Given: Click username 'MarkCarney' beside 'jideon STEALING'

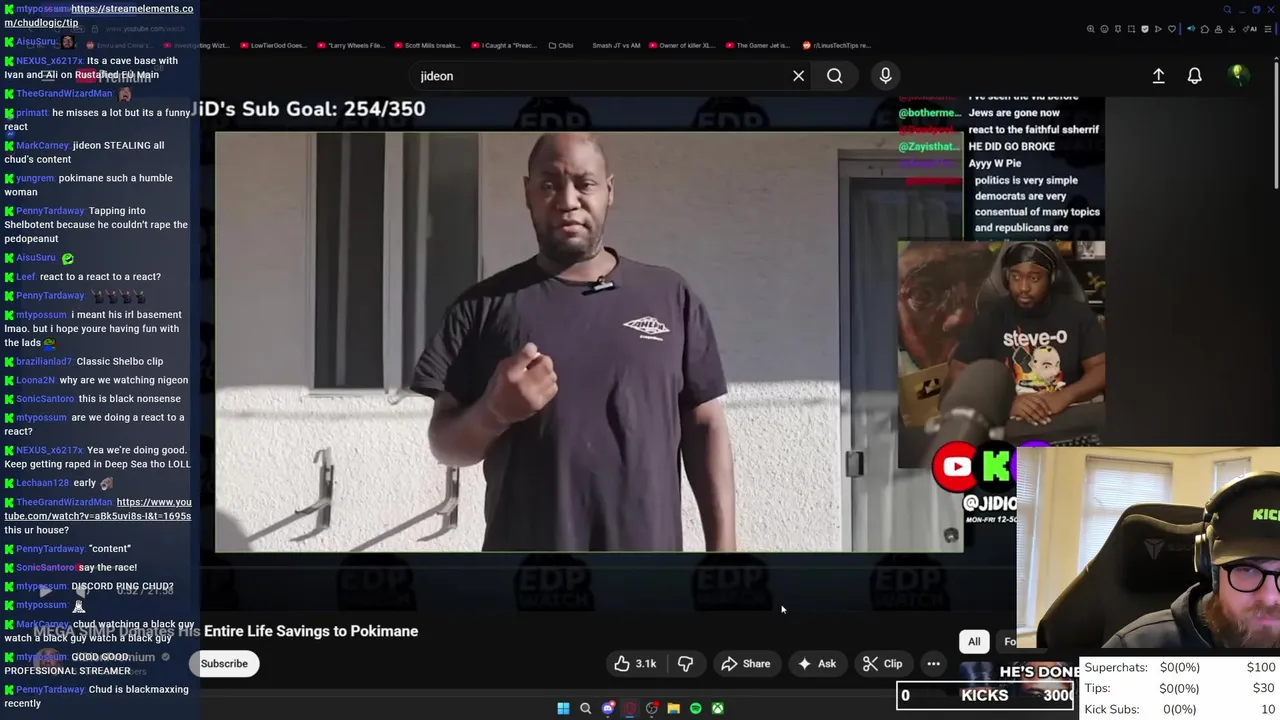Looking at the screenshot, I should click(42, 145).
